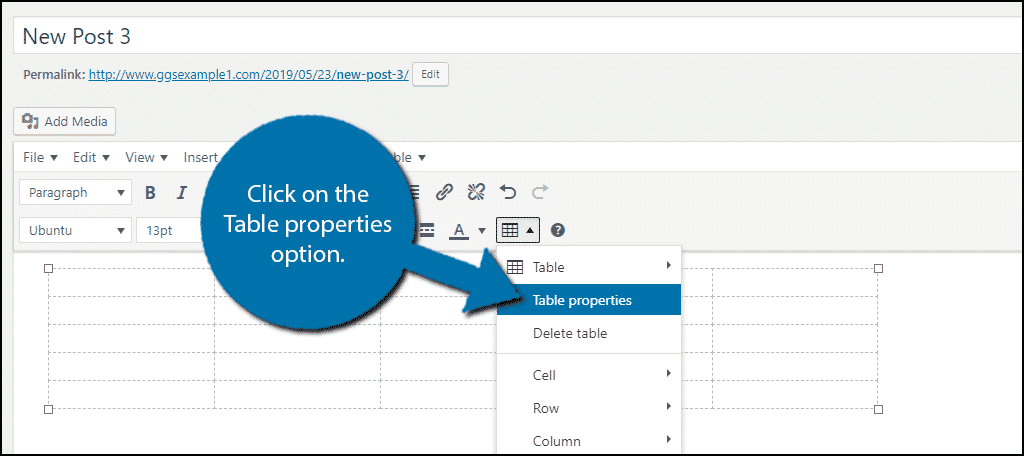Open the keyboard shortcuts help icon

point(558,230)
